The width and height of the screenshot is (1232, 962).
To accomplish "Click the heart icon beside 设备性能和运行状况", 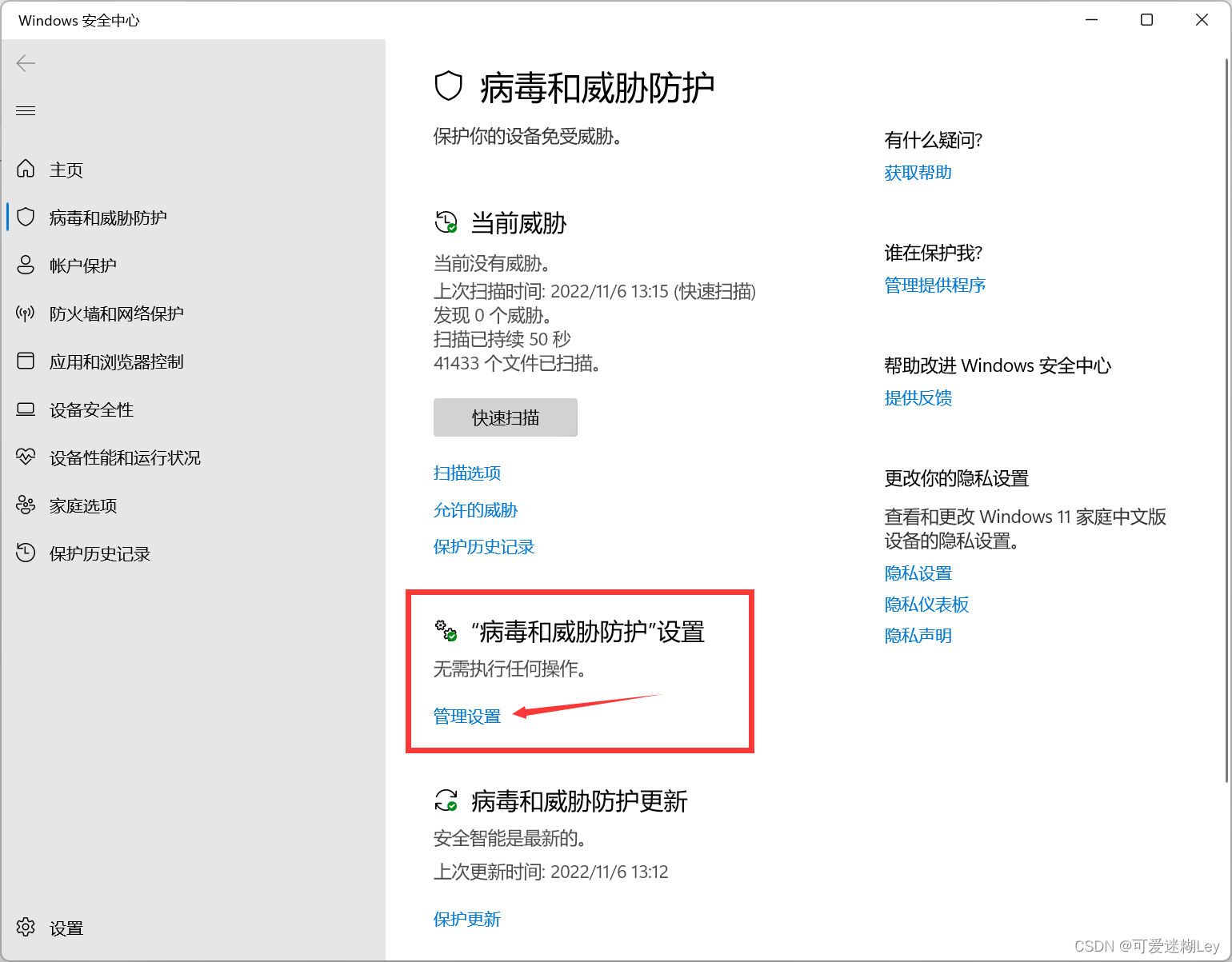I will [x=26, y=457].
